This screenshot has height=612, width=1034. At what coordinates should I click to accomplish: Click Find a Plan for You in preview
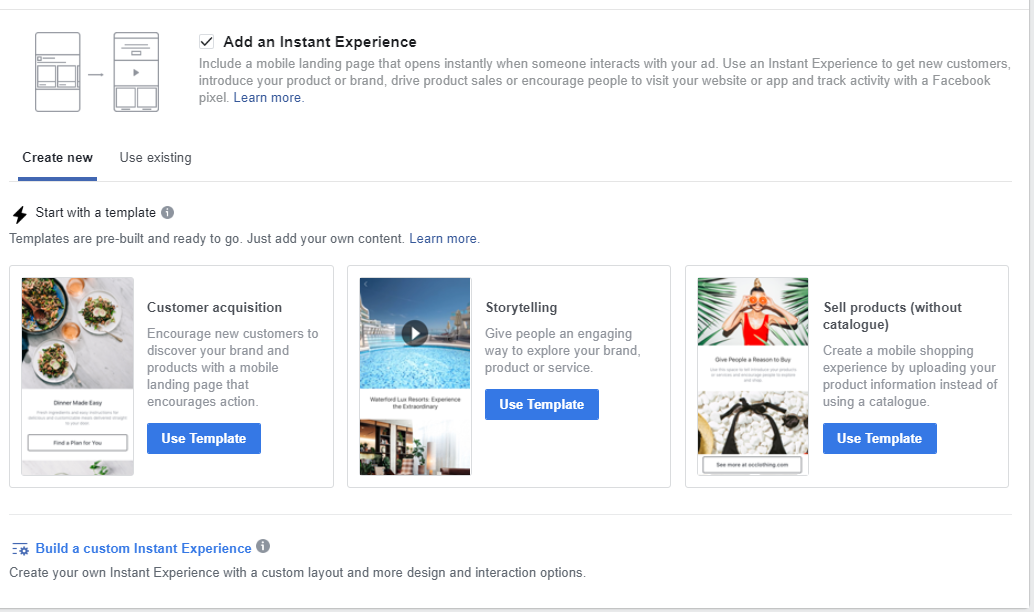77,442
